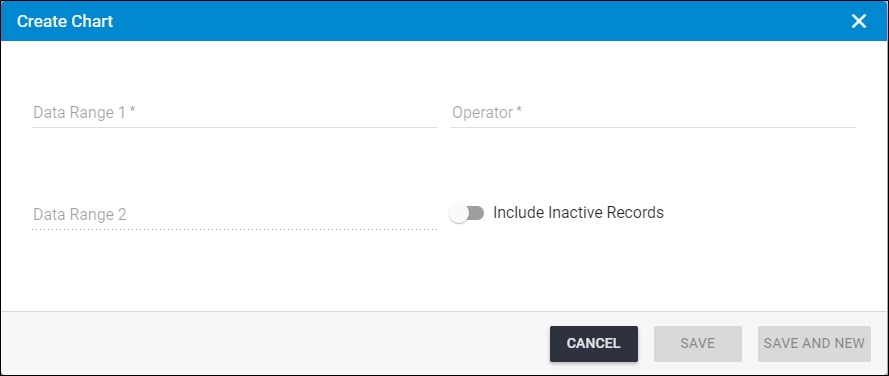Open the Operator dropdown field
The height and width of the screenshot is (376, 889).
coord(653,113)
